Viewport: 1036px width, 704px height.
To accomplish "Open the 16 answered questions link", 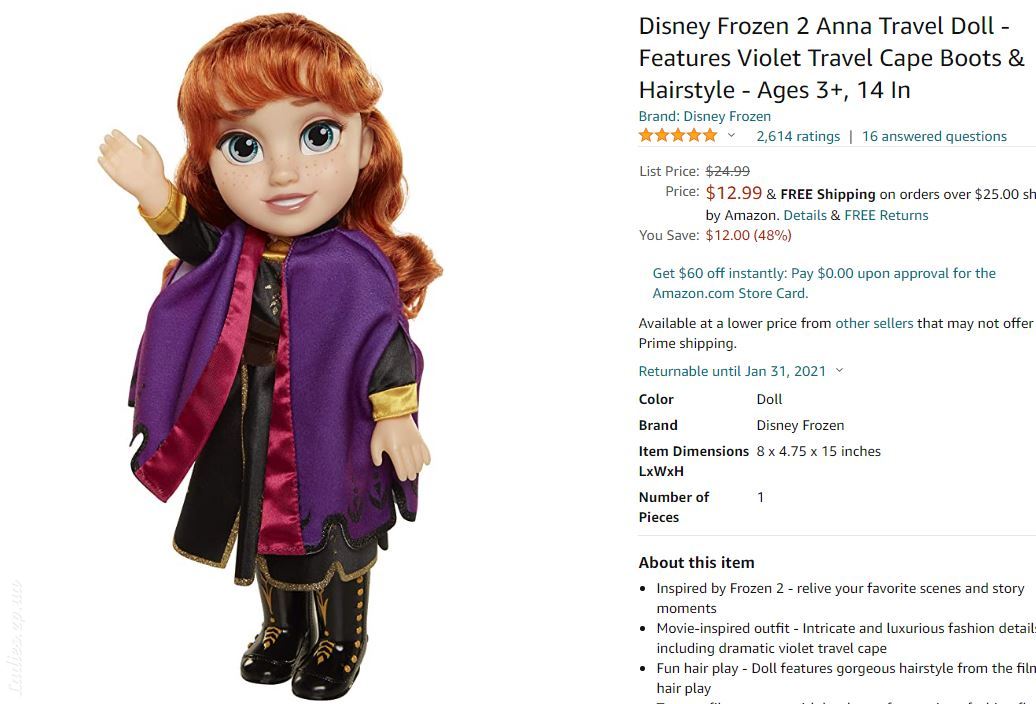I will point(934,136).
